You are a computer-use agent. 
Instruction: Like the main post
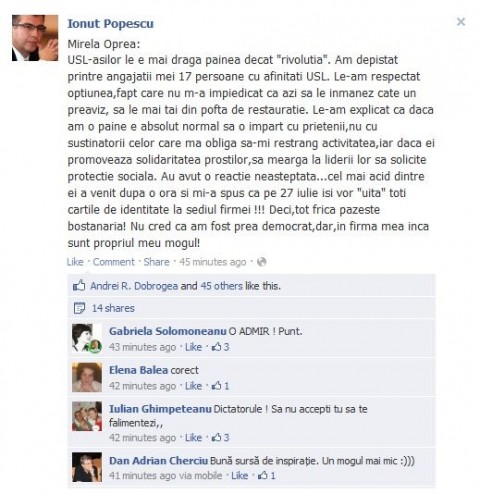point(75,262)
